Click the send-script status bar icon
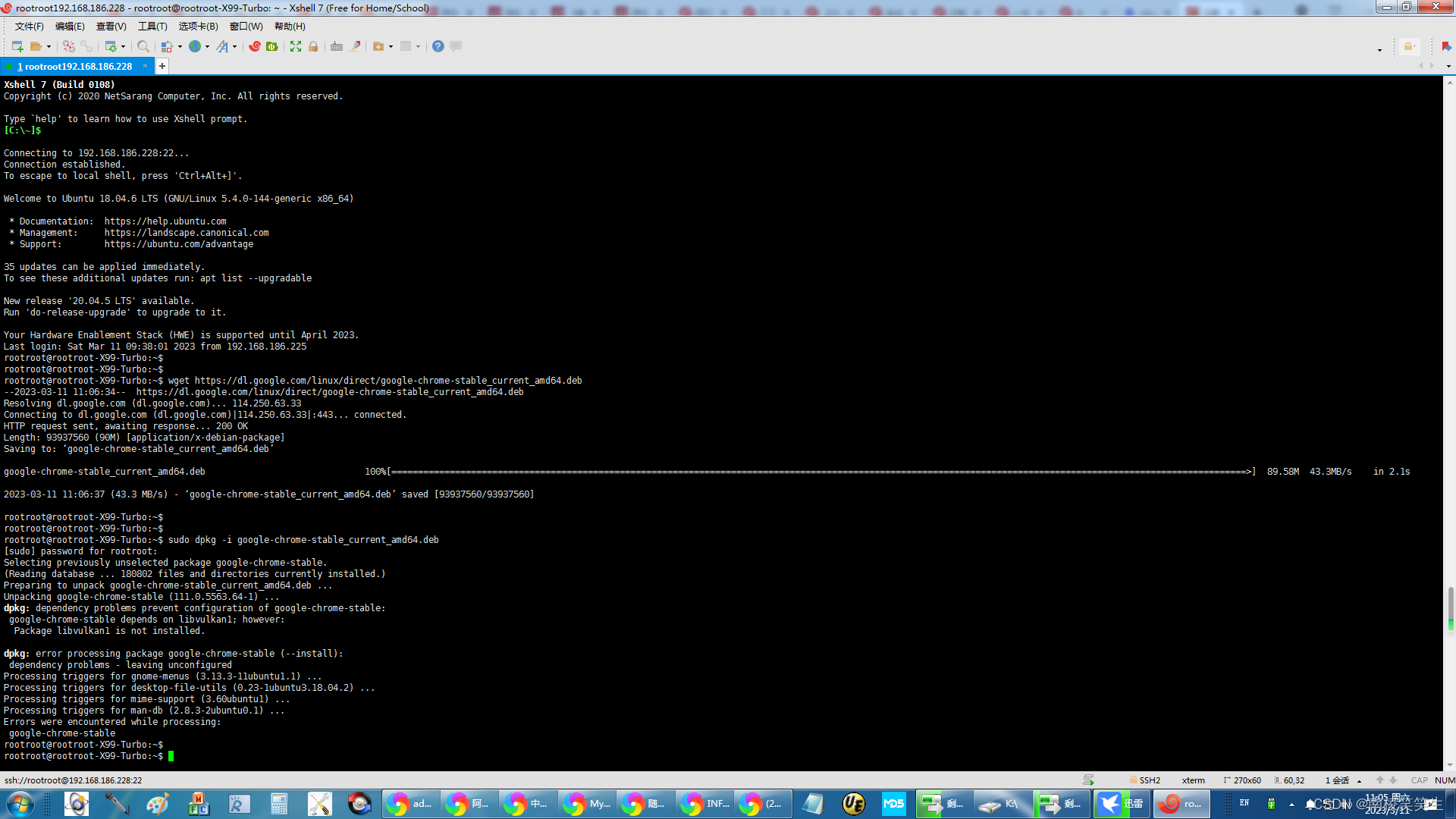 coord(1088,780)
